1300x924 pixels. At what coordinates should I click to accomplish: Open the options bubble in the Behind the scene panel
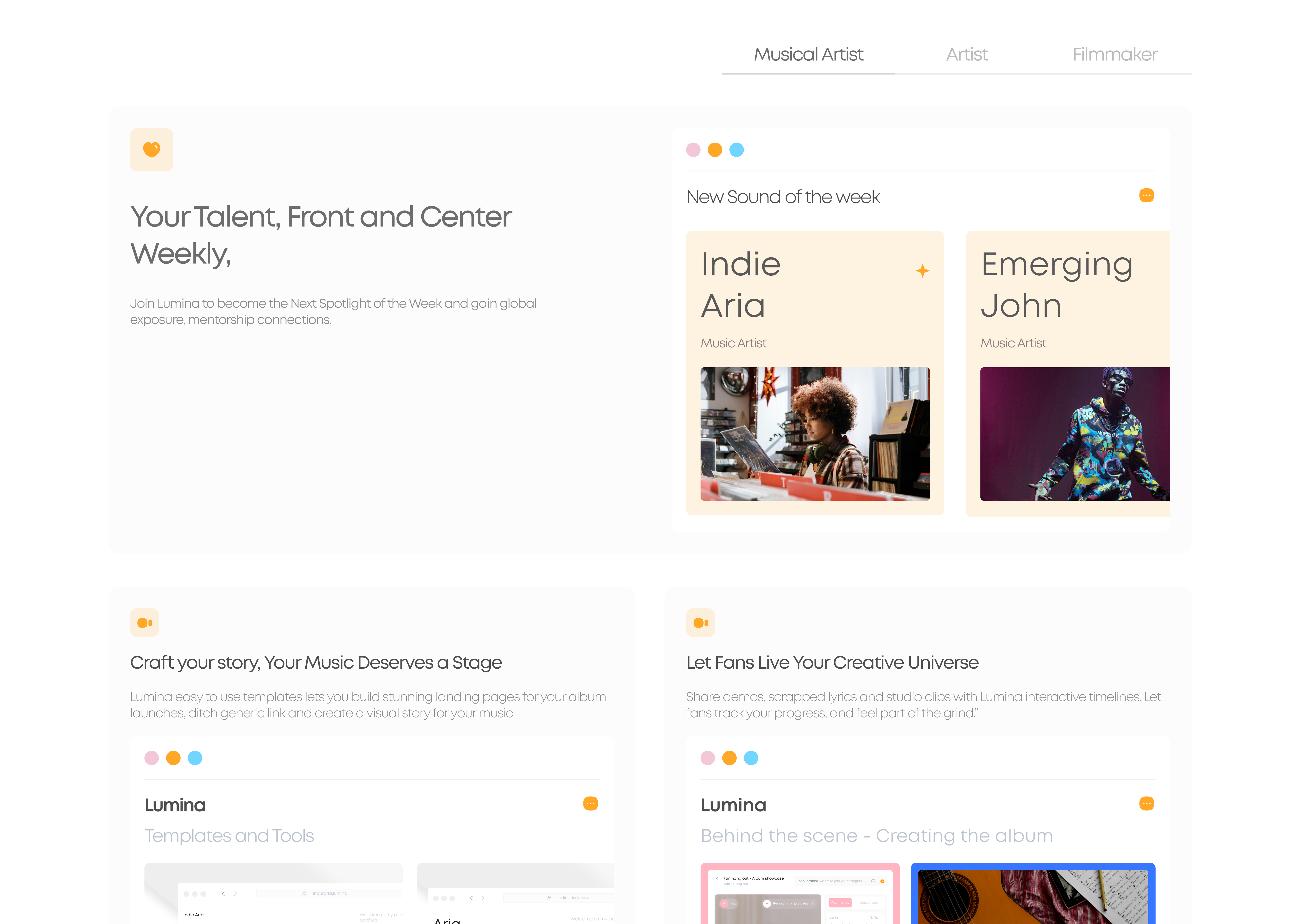click(x=1146, y=803)
